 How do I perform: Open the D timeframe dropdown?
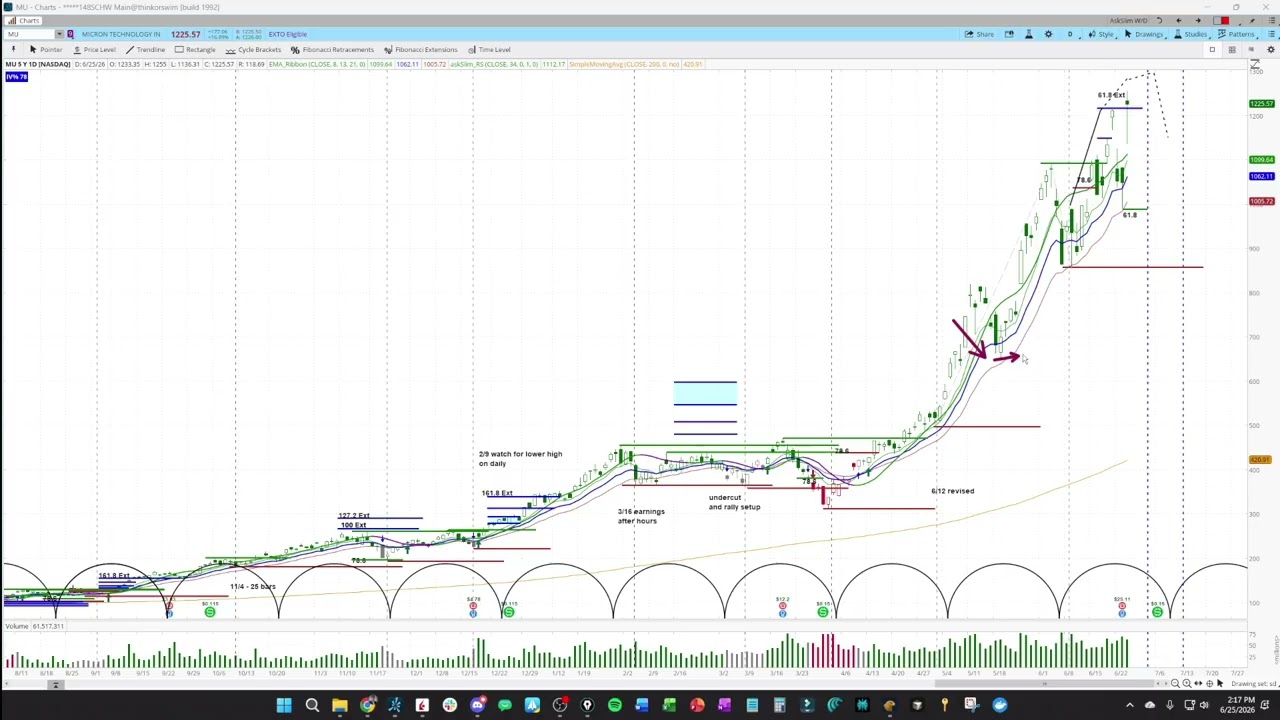1071,34
